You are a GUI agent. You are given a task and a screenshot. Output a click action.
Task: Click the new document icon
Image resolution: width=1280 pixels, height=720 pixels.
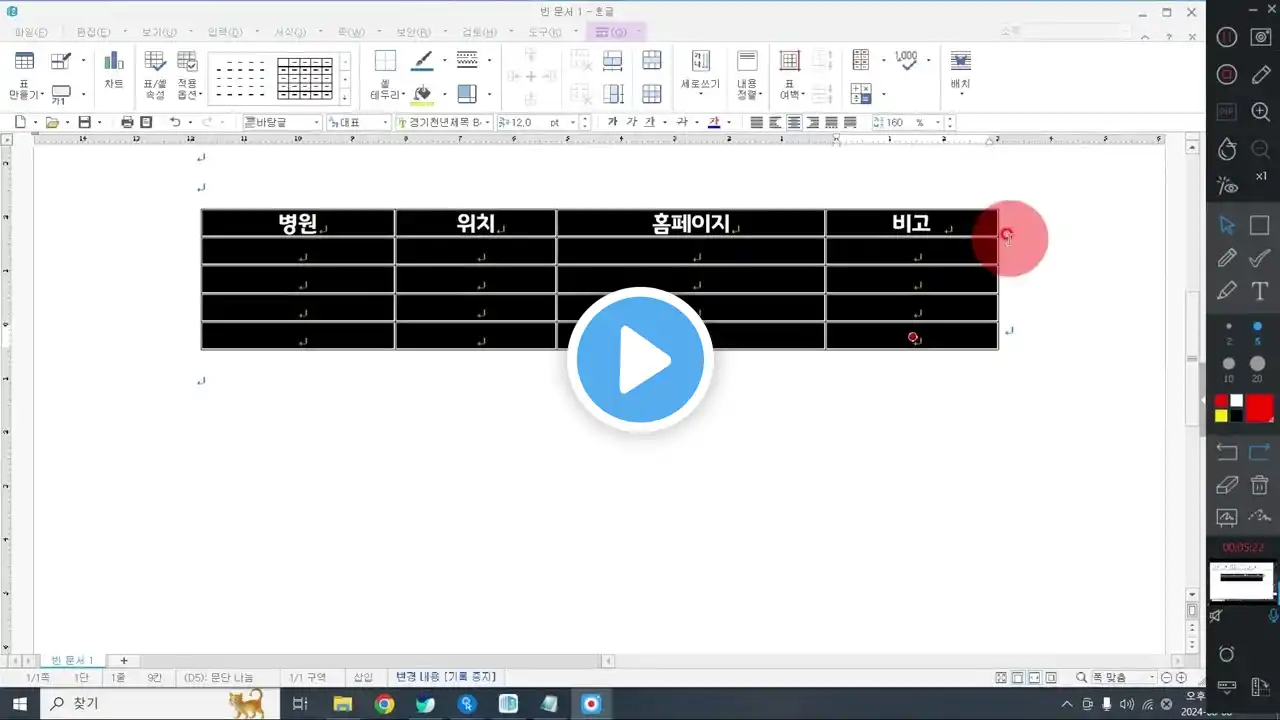click(x=20, y=122)
